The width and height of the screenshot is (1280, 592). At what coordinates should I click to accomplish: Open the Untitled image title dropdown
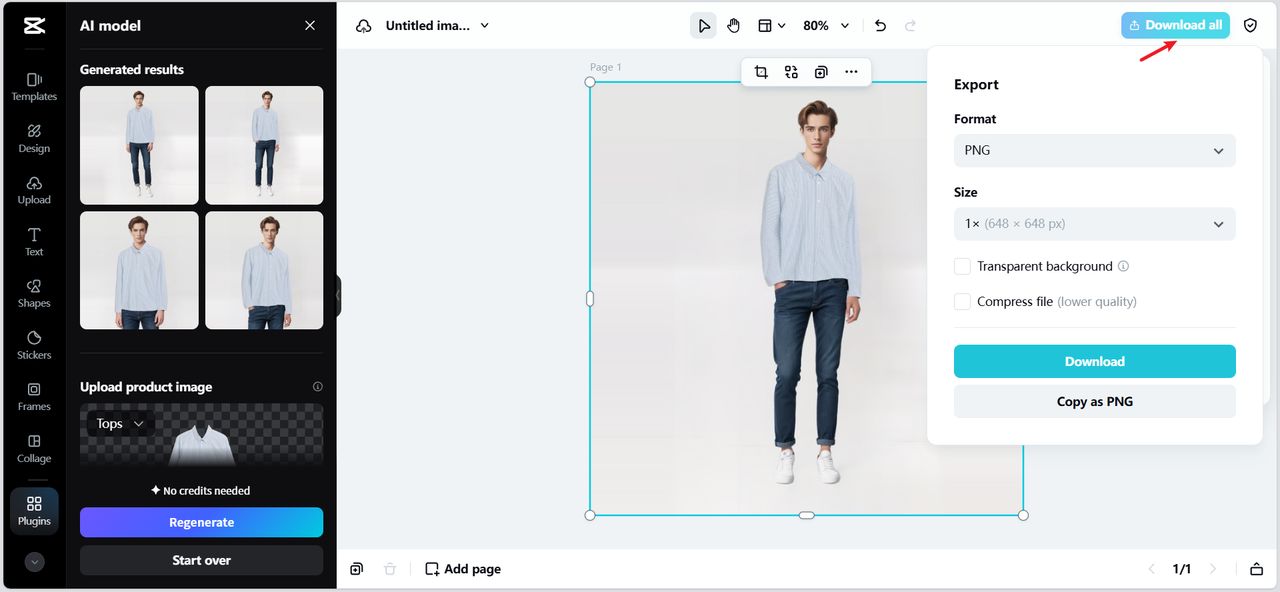click(438, 26)
